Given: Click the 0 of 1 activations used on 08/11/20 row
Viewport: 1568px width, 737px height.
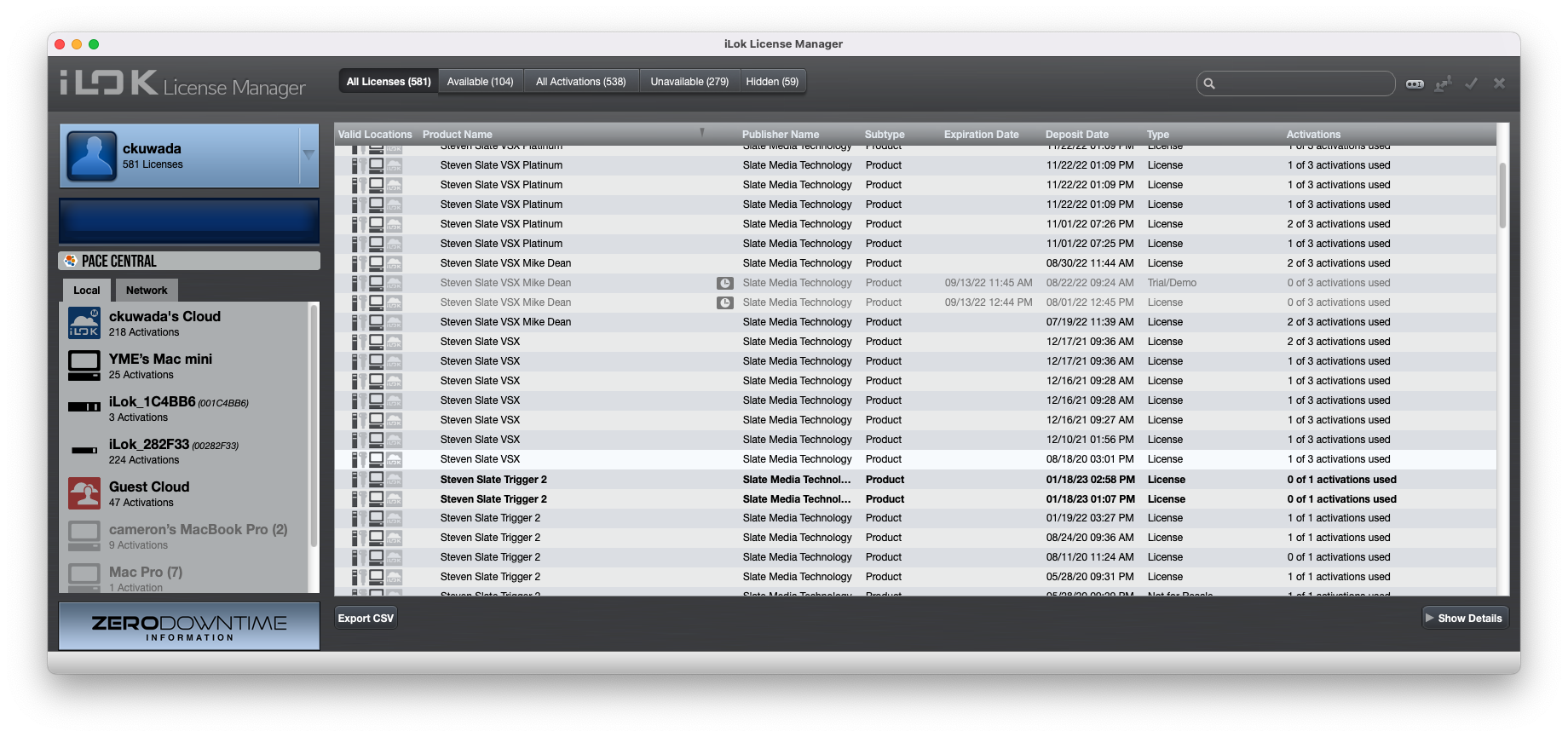Looking at the screenshot, I should (1338, 557).
